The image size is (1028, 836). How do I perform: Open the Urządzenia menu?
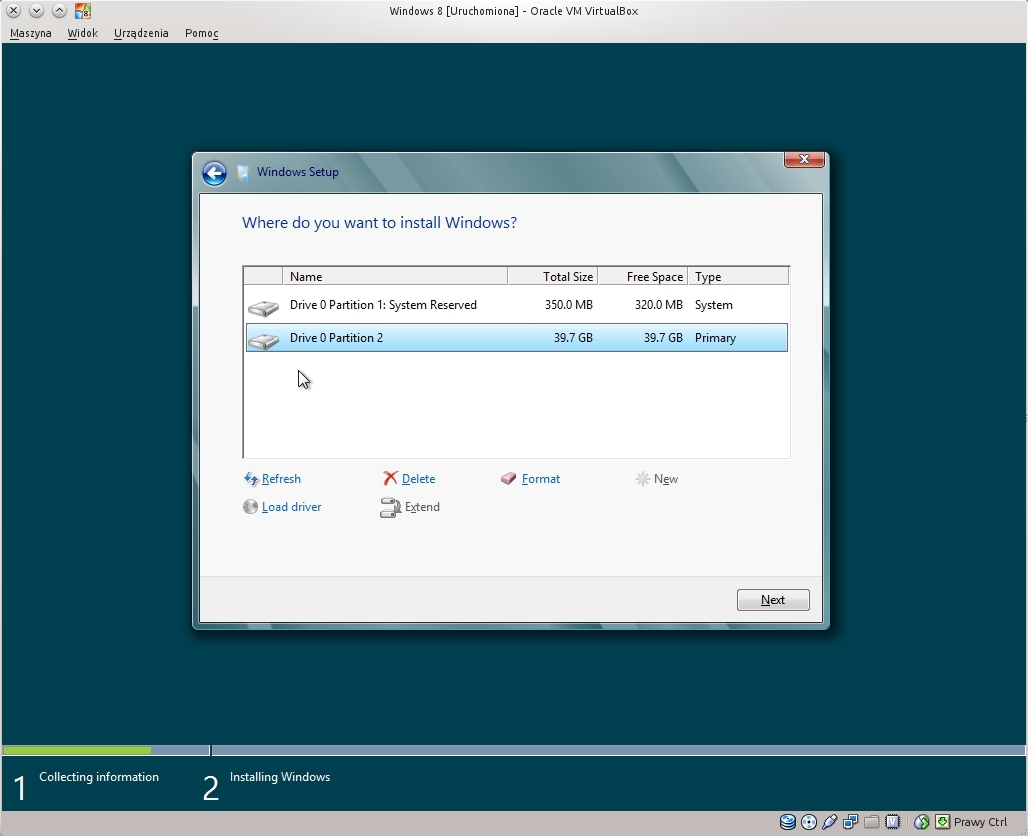point(141,33)
